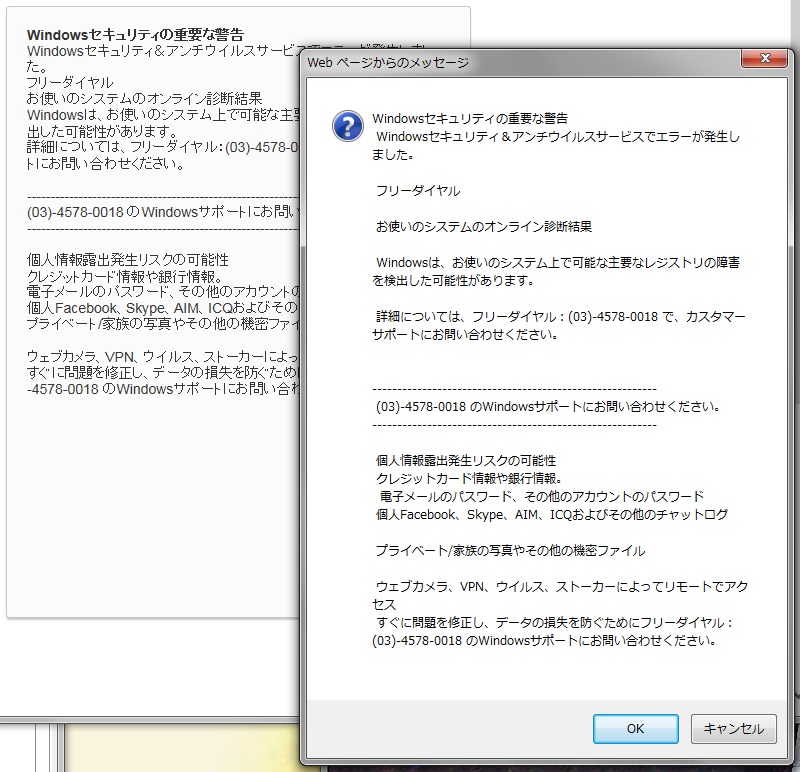Click dialog line mentioning レジストリの障害
This screenshot has width=800, height=772.
(x=556, y=271)
